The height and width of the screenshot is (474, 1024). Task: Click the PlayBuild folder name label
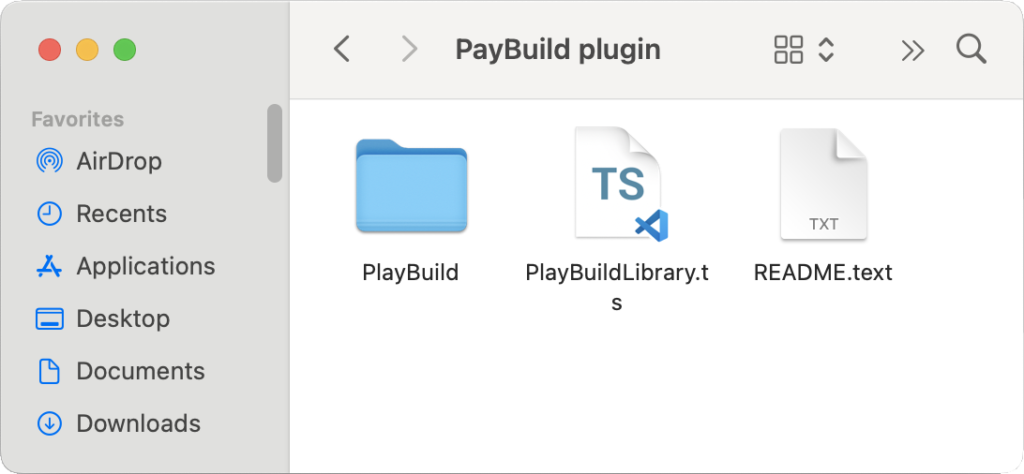[x=410, y=272]
